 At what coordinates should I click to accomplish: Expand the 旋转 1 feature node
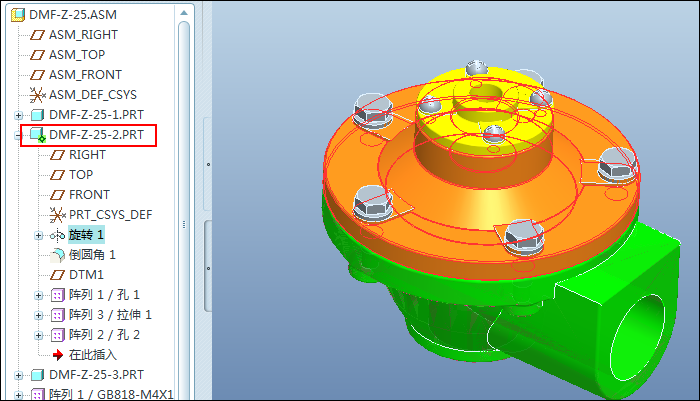(x=39, y=235)
